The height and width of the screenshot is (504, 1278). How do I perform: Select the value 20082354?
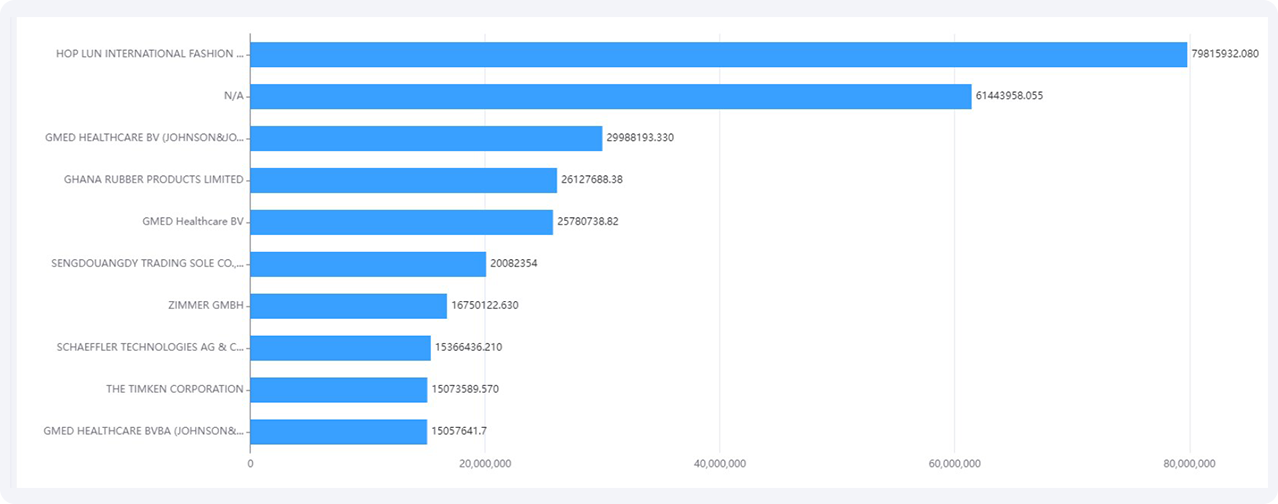tap(514, 264)
